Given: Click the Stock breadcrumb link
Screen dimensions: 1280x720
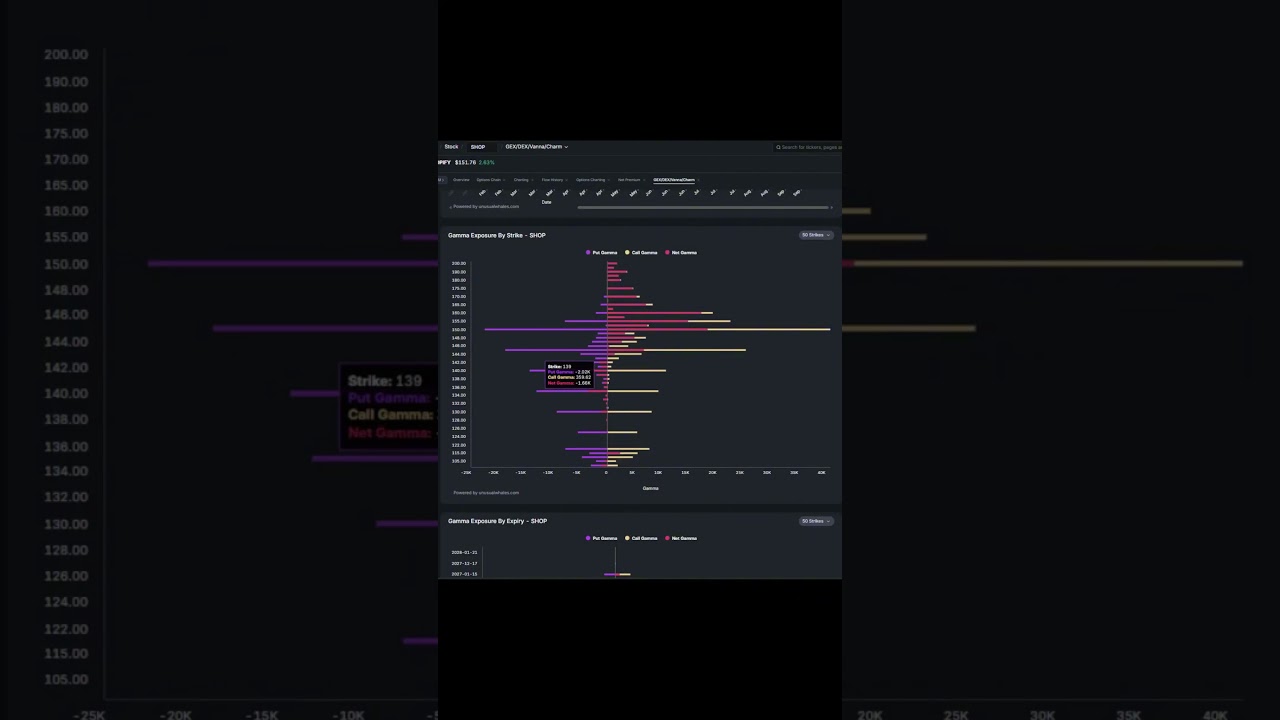Looking at the screenshot, I should (x=451, y=147).
